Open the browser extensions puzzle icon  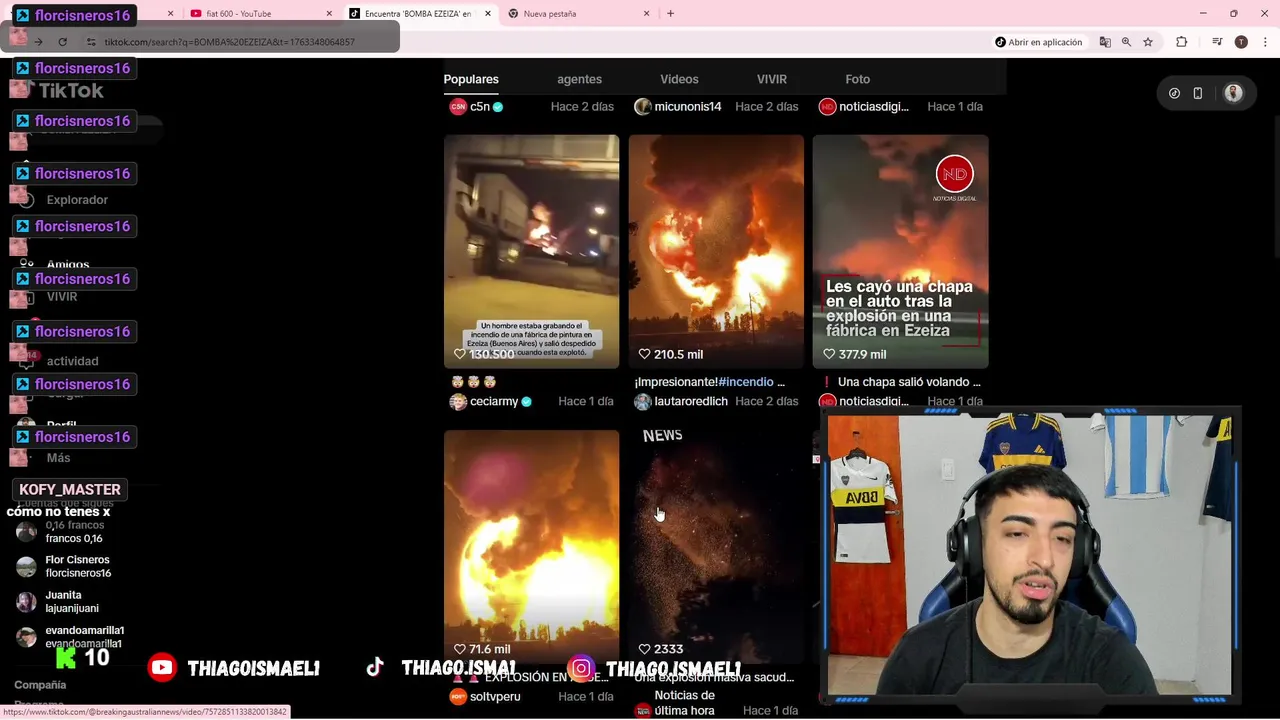pyautogui.click(x=1181, y=42)
